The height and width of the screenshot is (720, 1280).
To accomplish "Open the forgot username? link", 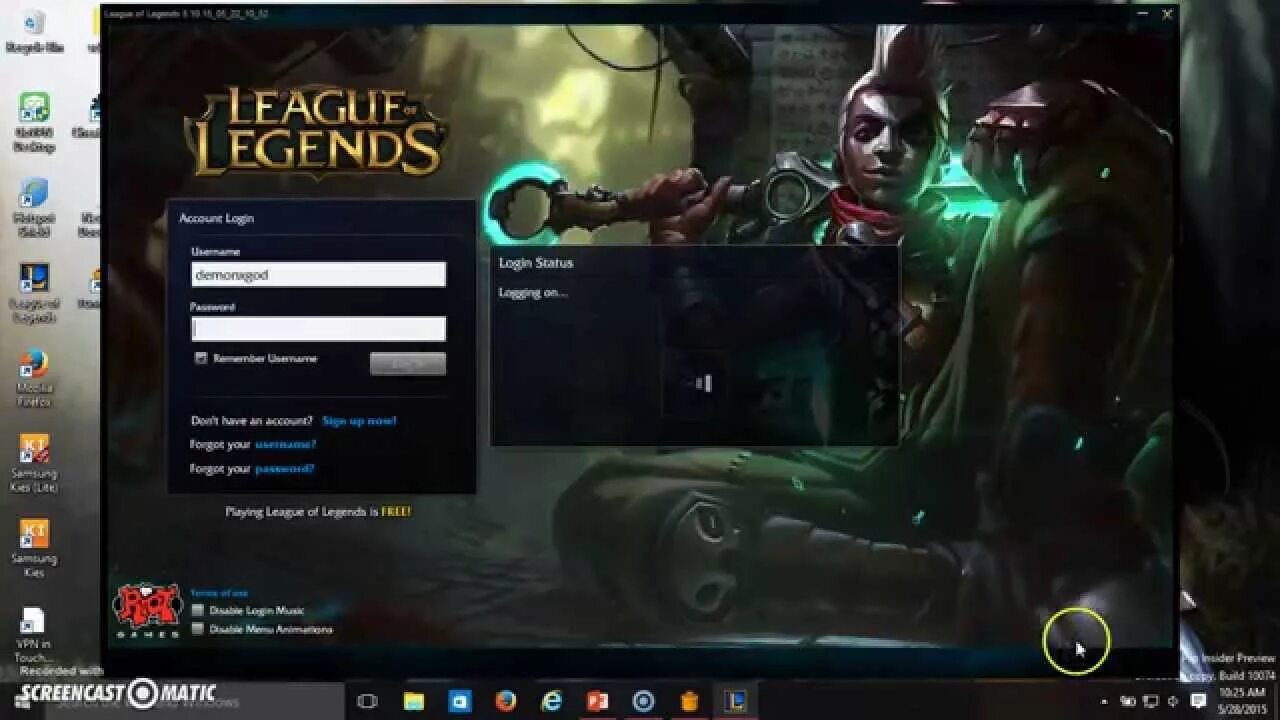I will click(x=285, y=444).
